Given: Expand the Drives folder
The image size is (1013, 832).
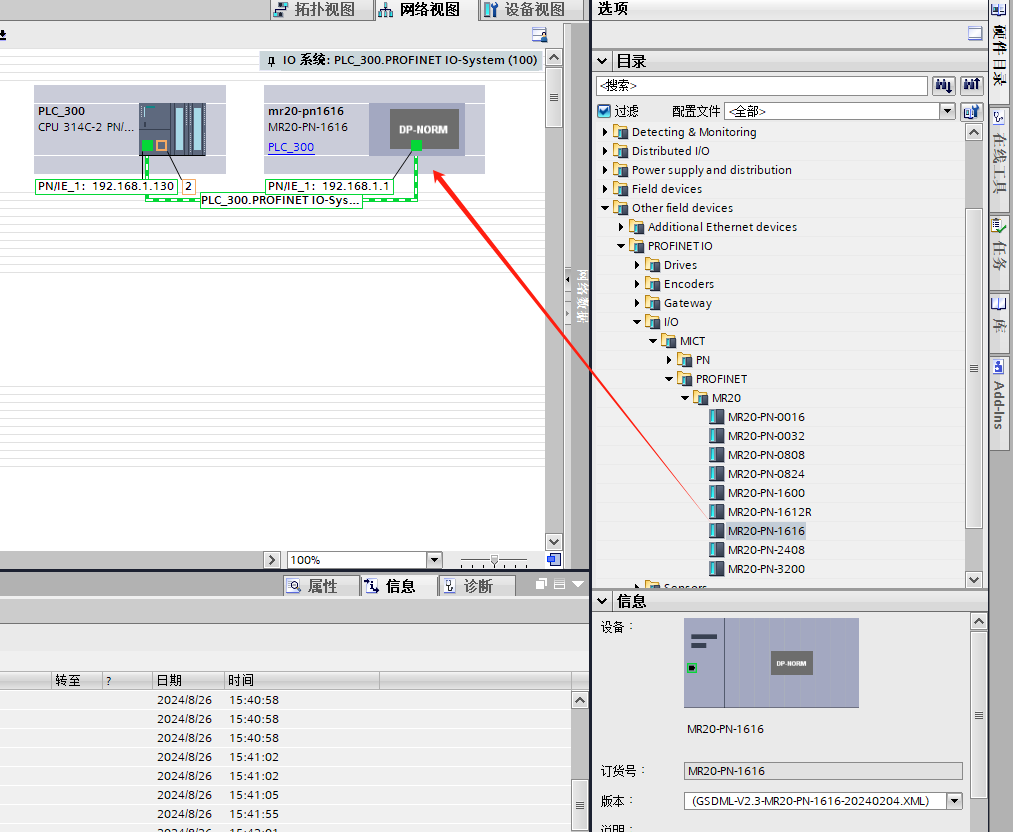Looking at the screenshot, I should click(637, 265).
